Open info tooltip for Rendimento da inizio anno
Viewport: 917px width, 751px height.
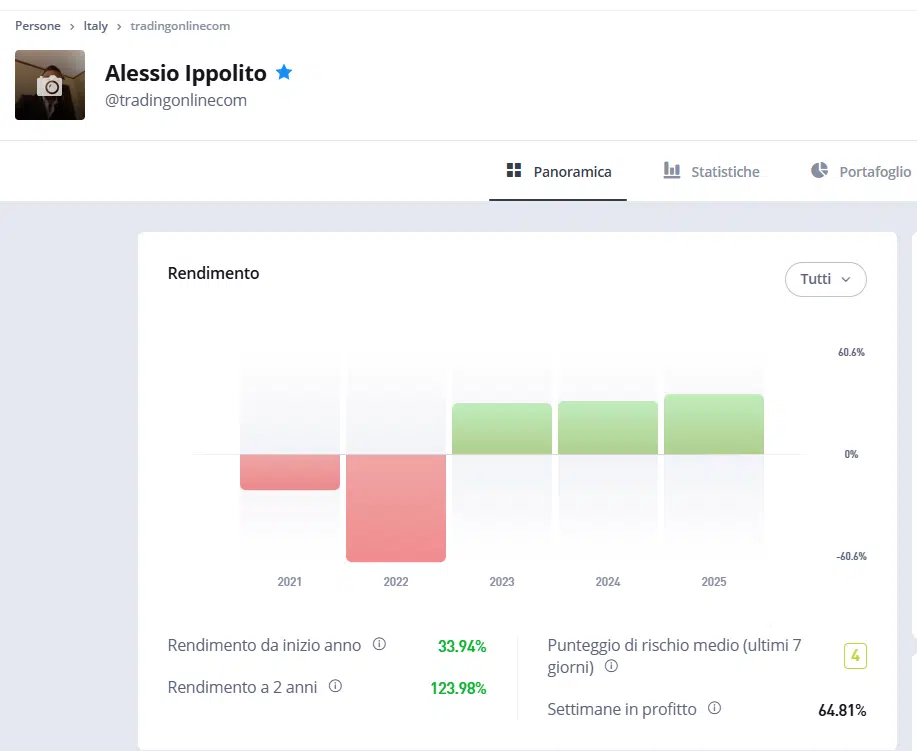tap(380, 645)
